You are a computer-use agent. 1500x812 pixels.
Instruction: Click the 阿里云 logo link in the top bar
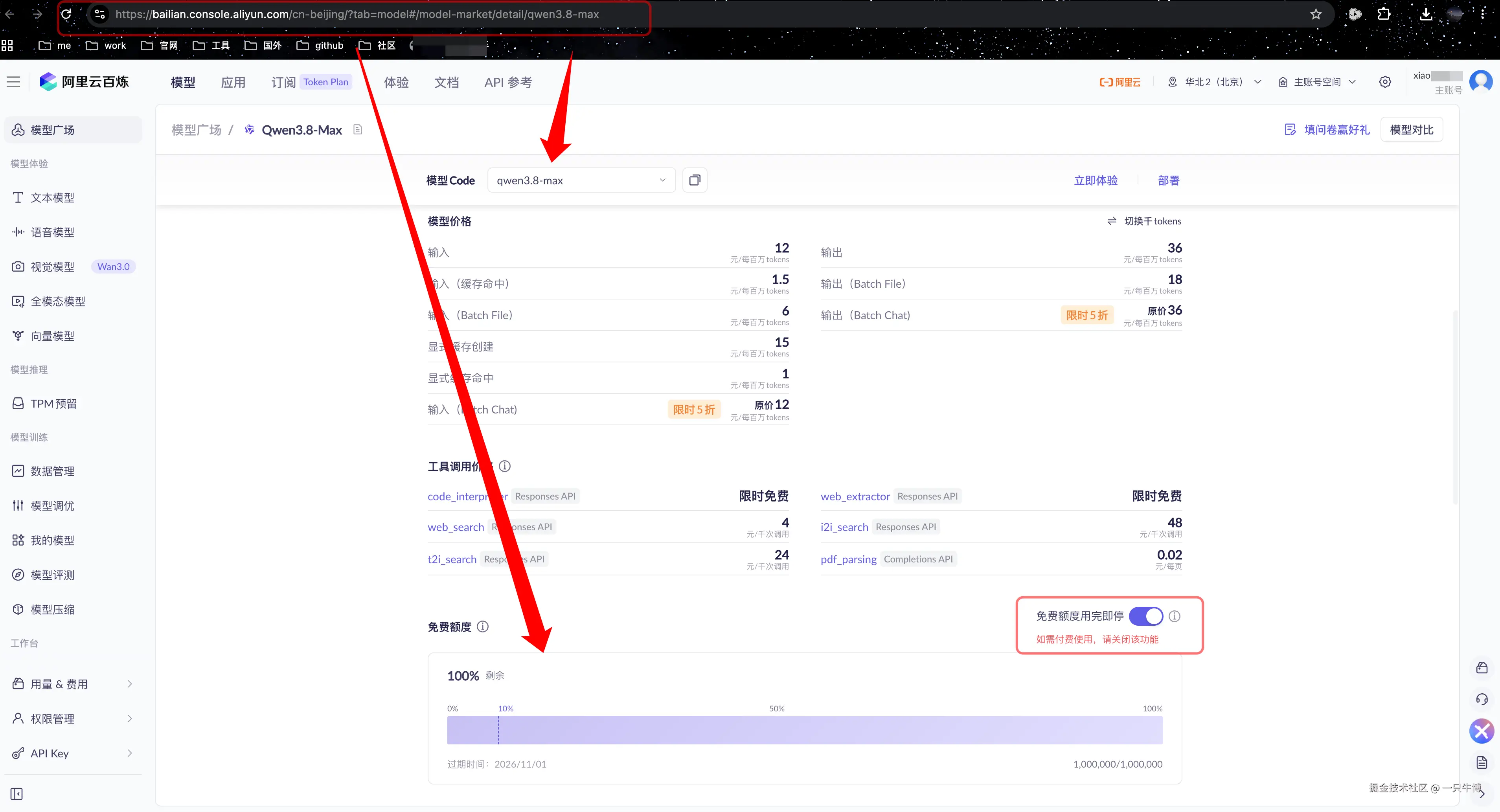[1120, 82]
